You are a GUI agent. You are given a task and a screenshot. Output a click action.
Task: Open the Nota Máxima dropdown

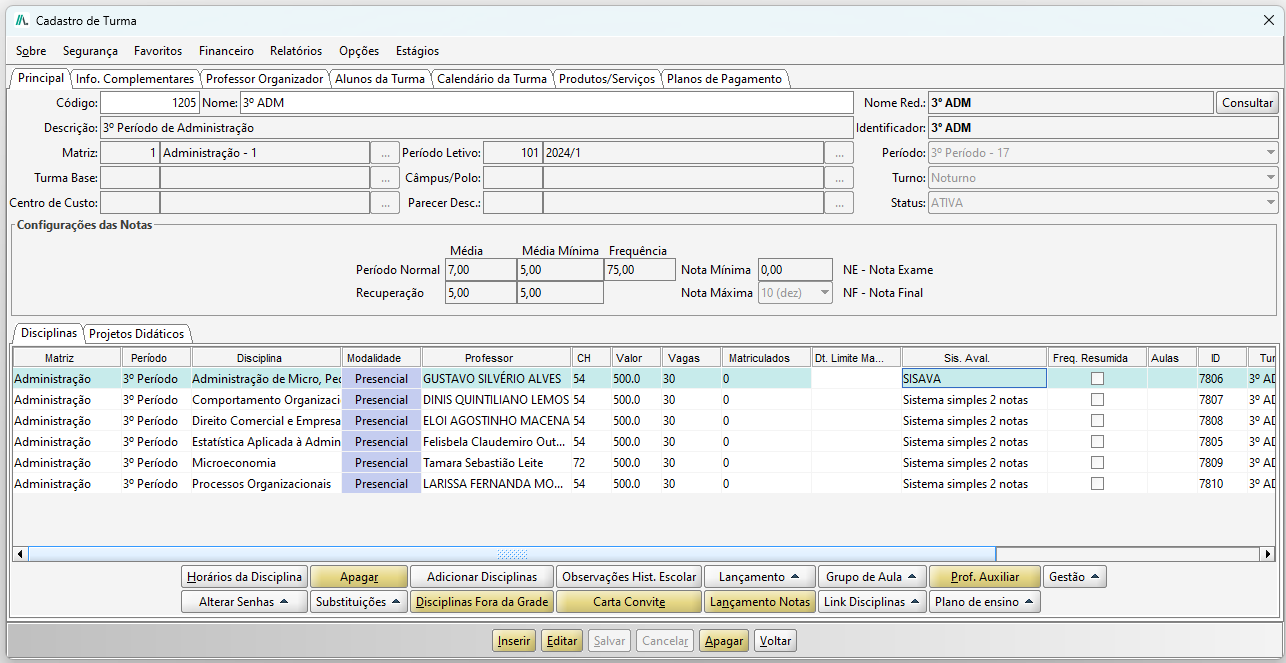[x=795, y=293]
